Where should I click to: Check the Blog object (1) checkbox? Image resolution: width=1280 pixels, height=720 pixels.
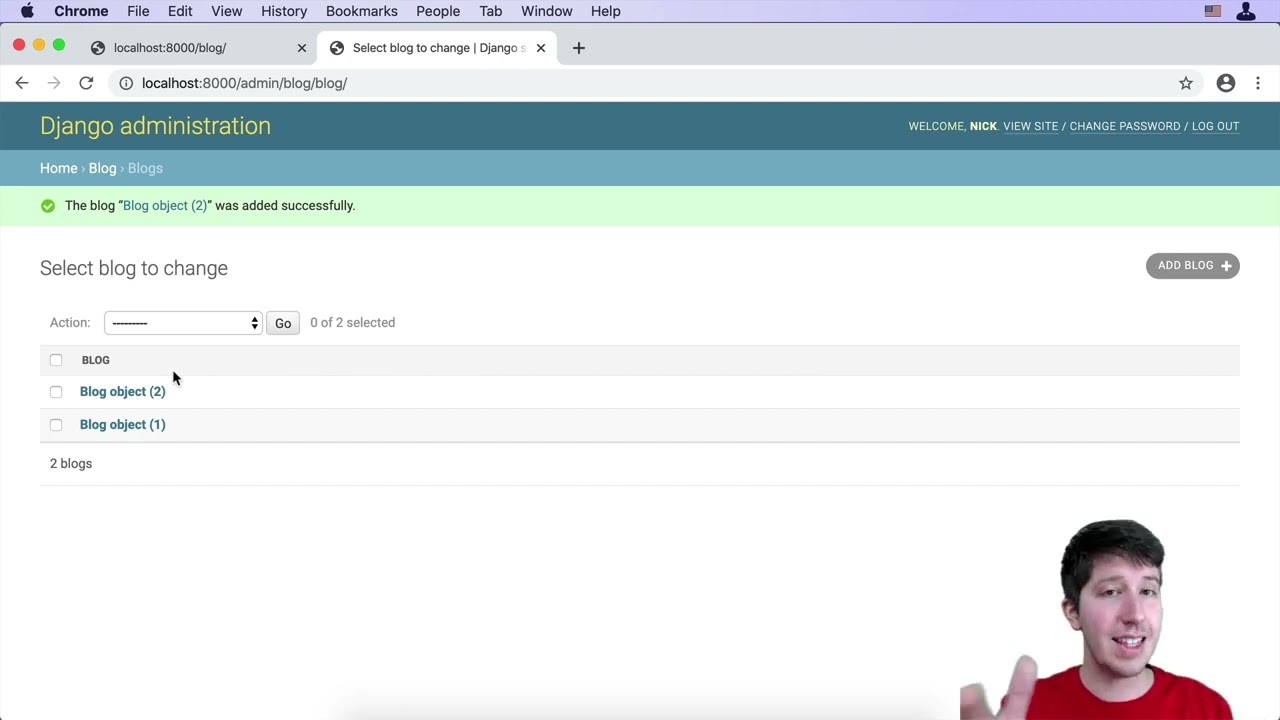click(x=56, y=425)
